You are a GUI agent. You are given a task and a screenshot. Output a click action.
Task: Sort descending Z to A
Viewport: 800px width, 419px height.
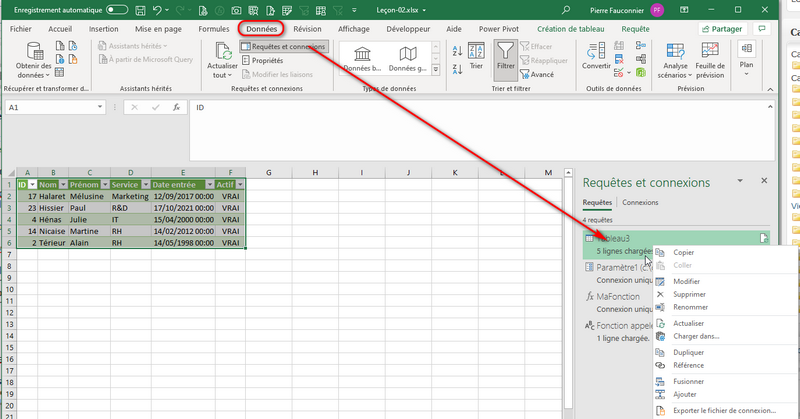pyautogui.click(x=457, y=68)
